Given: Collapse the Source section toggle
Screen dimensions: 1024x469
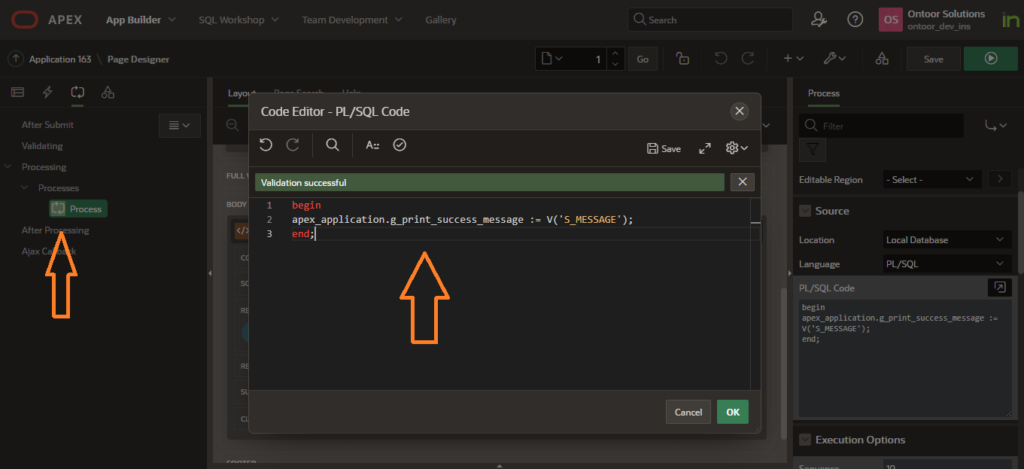Looking at the screenshot, I should pos(805,211).
